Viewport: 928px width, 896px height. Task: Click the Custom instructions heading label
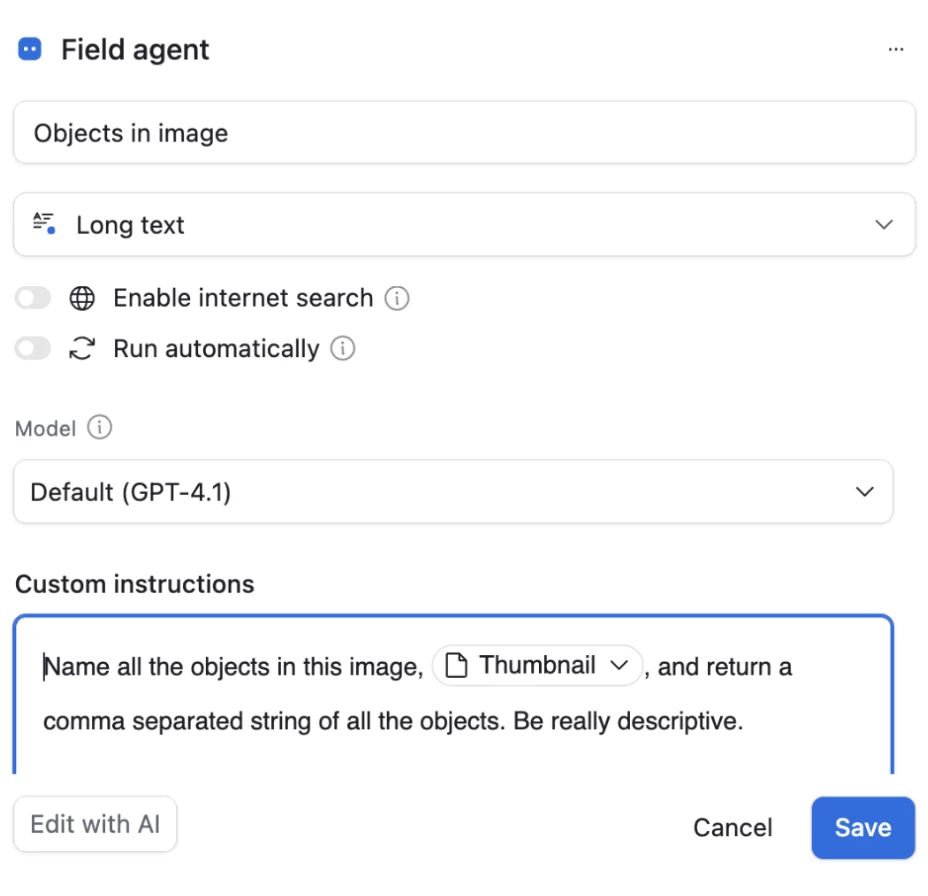(x=135, y=584)
